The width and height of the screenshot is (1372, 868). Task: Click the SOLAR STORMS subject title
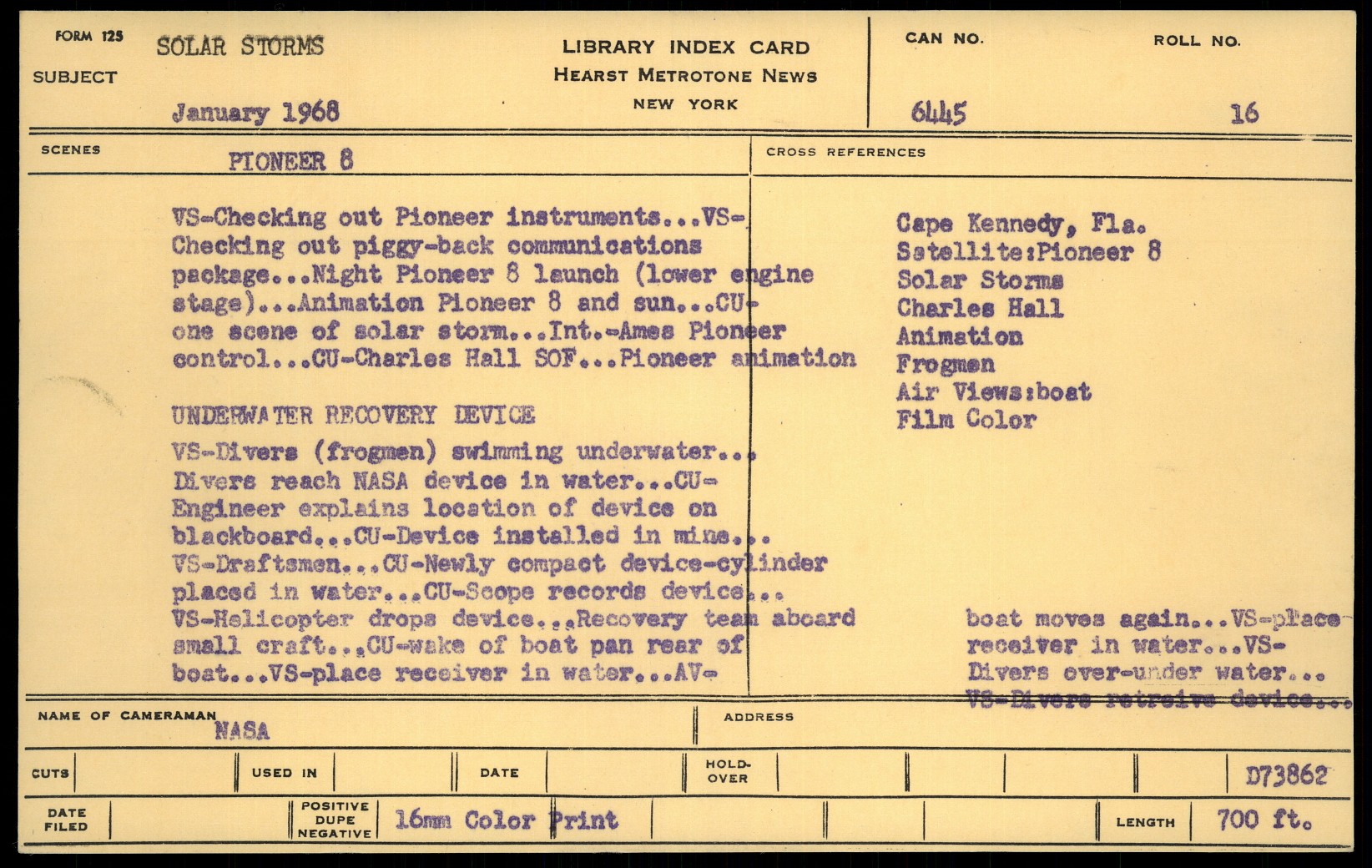coord(240,46)
